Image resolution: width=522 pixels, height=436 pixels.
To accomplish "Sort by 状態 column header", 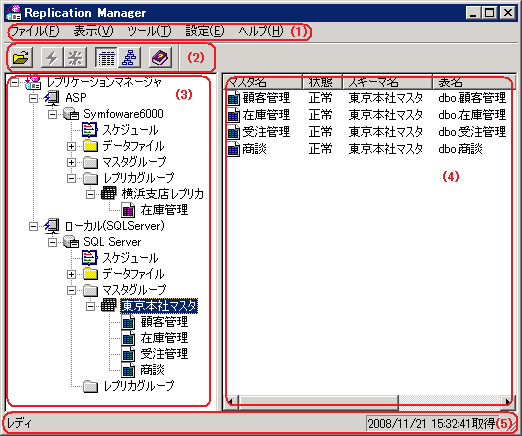I will pos(322,82).
